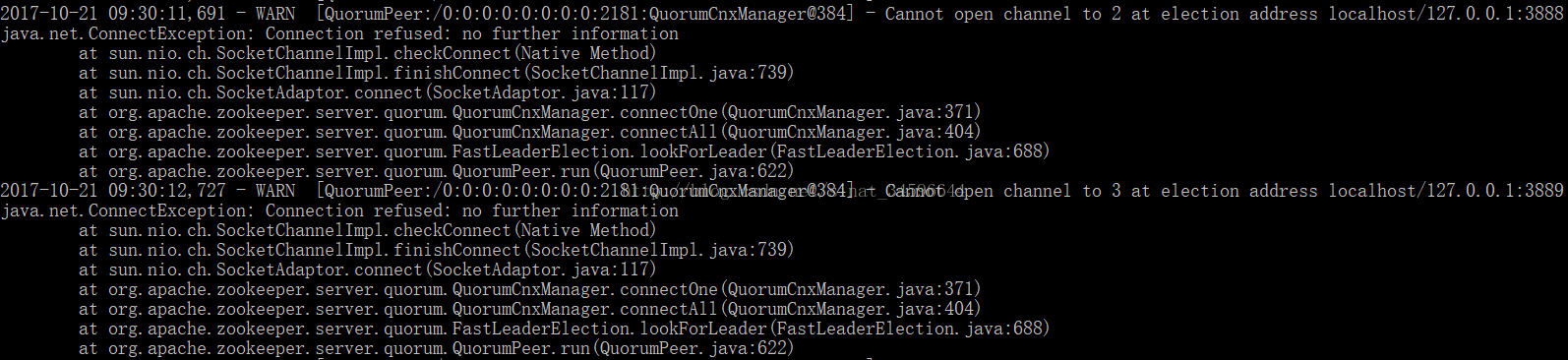Click checkConnect(Native Method) line under the 3888 warning
Screen dimensions: 1568x360
click(368, 53)
